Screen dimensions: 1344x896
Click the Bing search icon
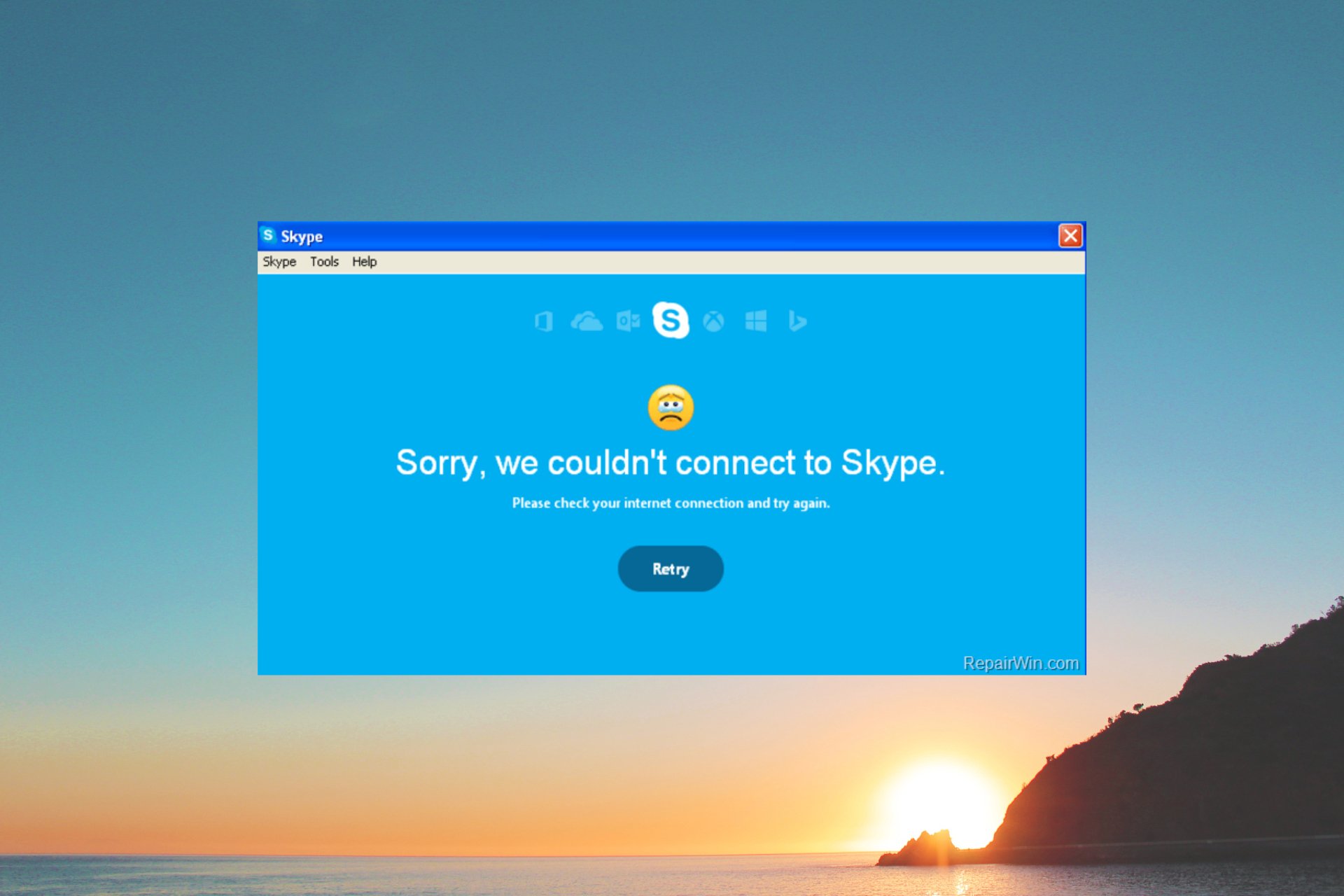[x=797, y=320]
